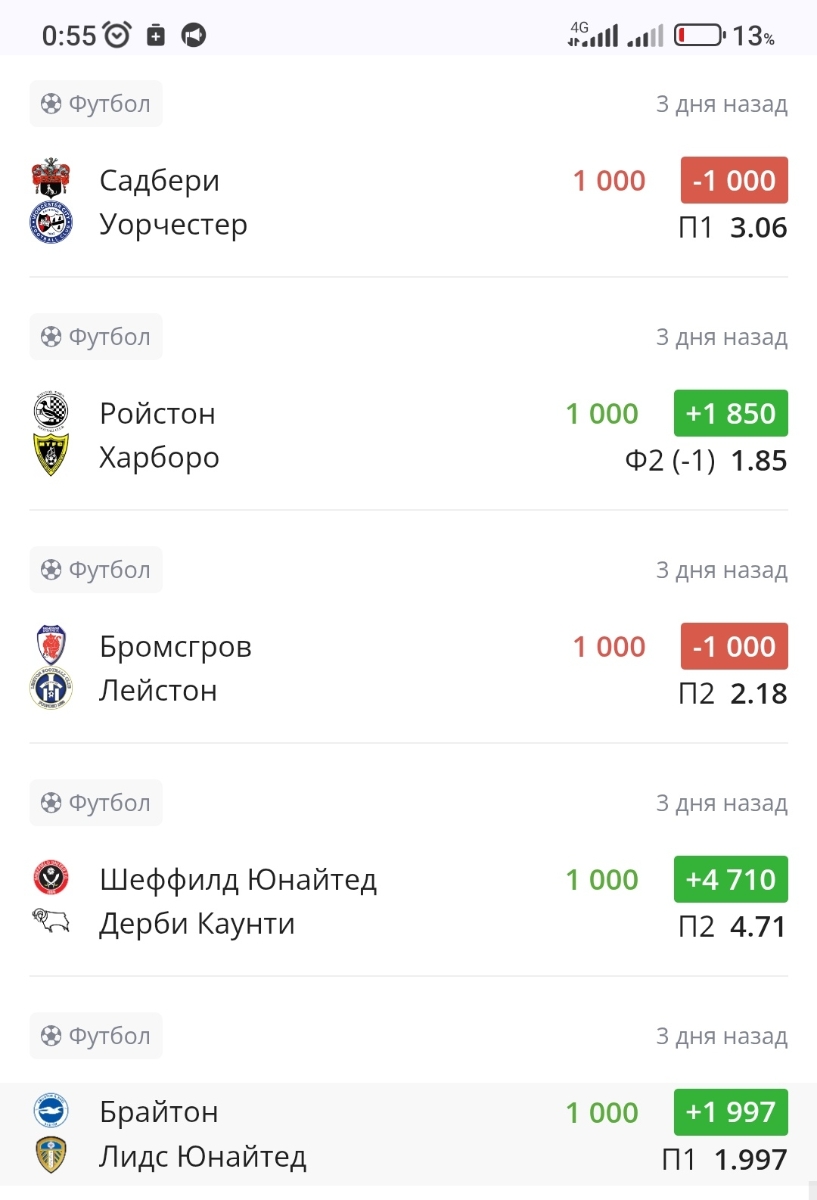Image resolution: width=817 pixels, height=1200 pixels.
Task: Tap the green +1 850 winnings badge
Action: point(730,413)
